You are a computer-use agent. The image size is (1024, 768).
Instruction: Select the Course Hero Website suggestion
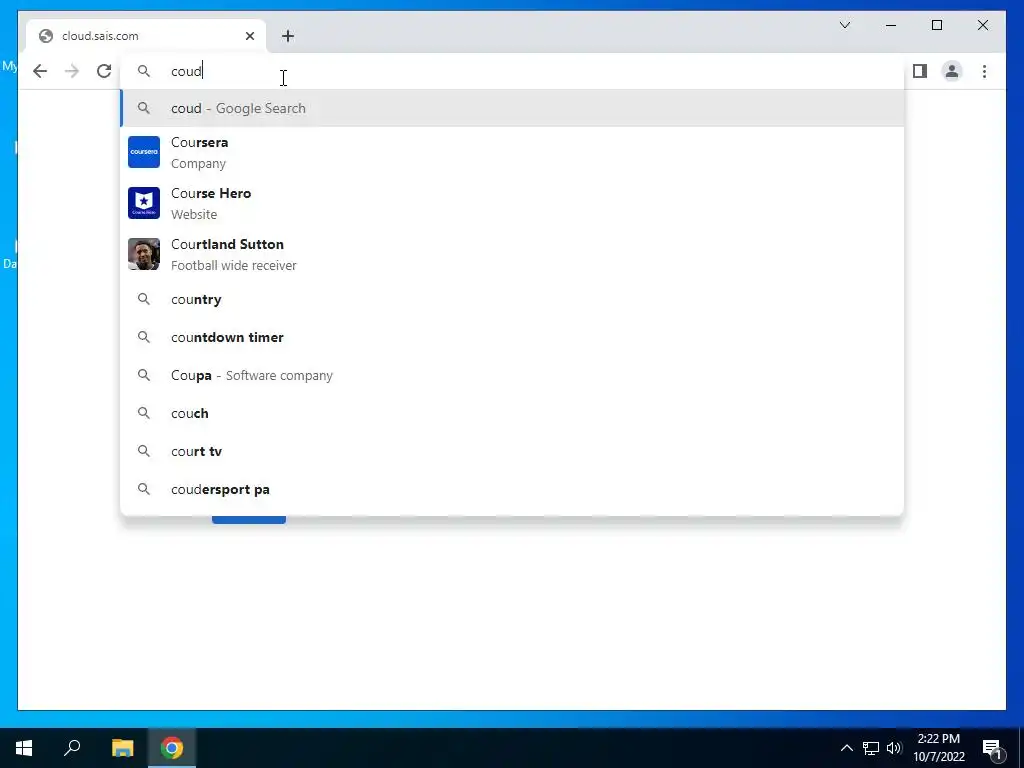click(513, 203)
